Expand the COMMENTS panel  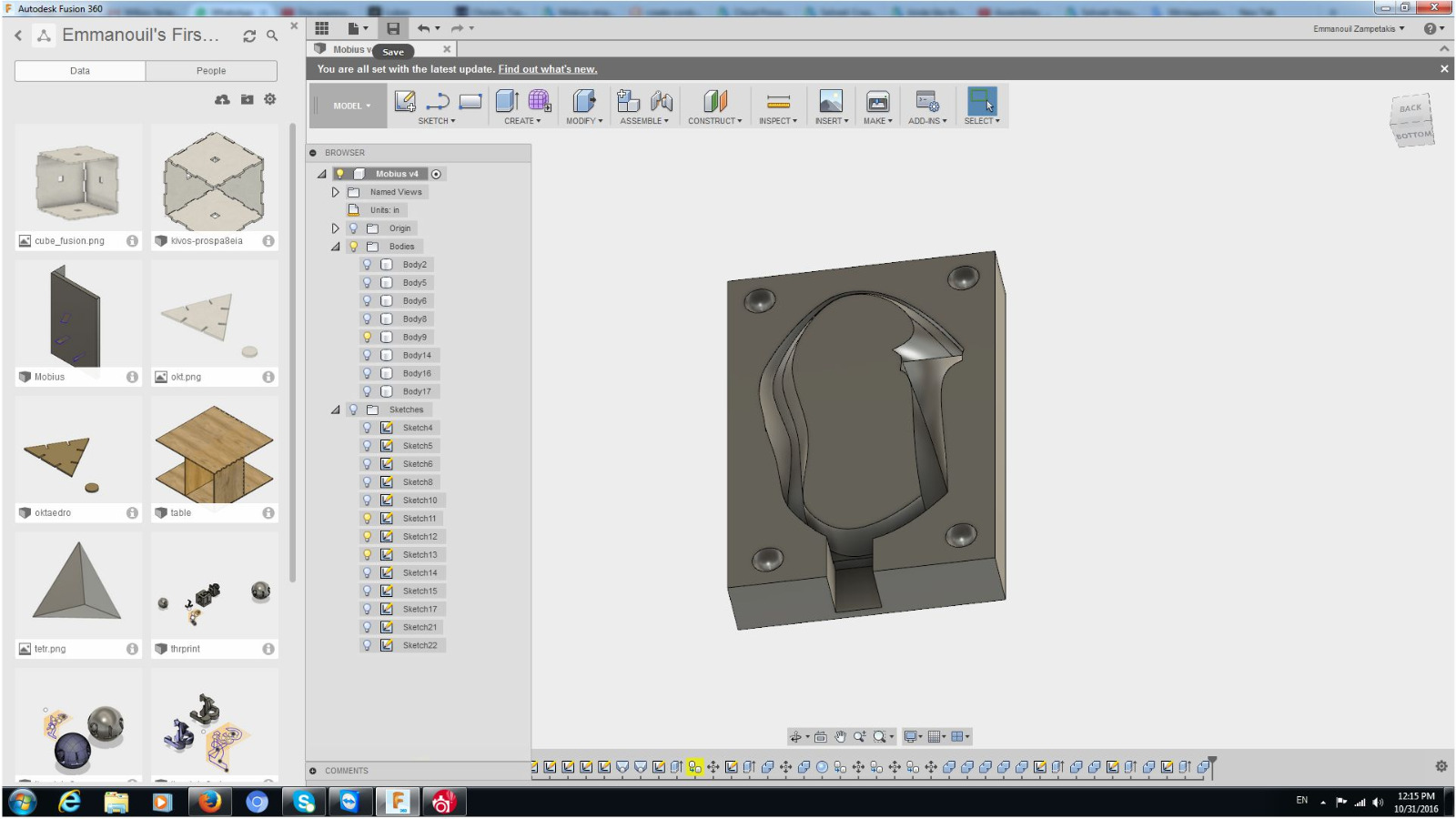[x=312, y=771]
